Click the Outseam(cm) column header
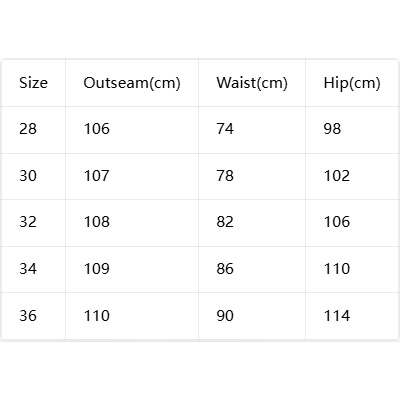Screen dimensions: 400x400 [x=132, y=83]
